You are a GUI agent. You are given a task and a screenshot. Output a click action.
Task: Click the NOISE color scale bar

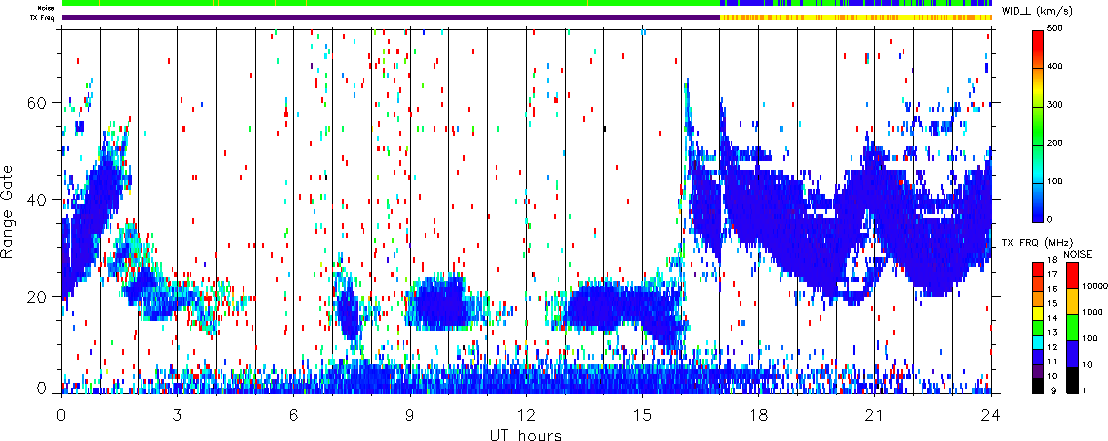click(1072, 326)
